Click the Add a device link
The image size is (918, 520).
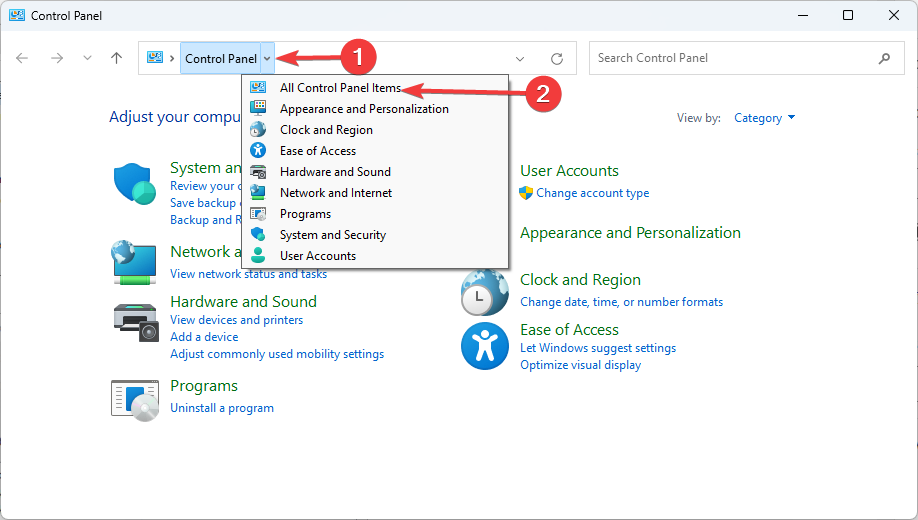click(x=204, y=337)
